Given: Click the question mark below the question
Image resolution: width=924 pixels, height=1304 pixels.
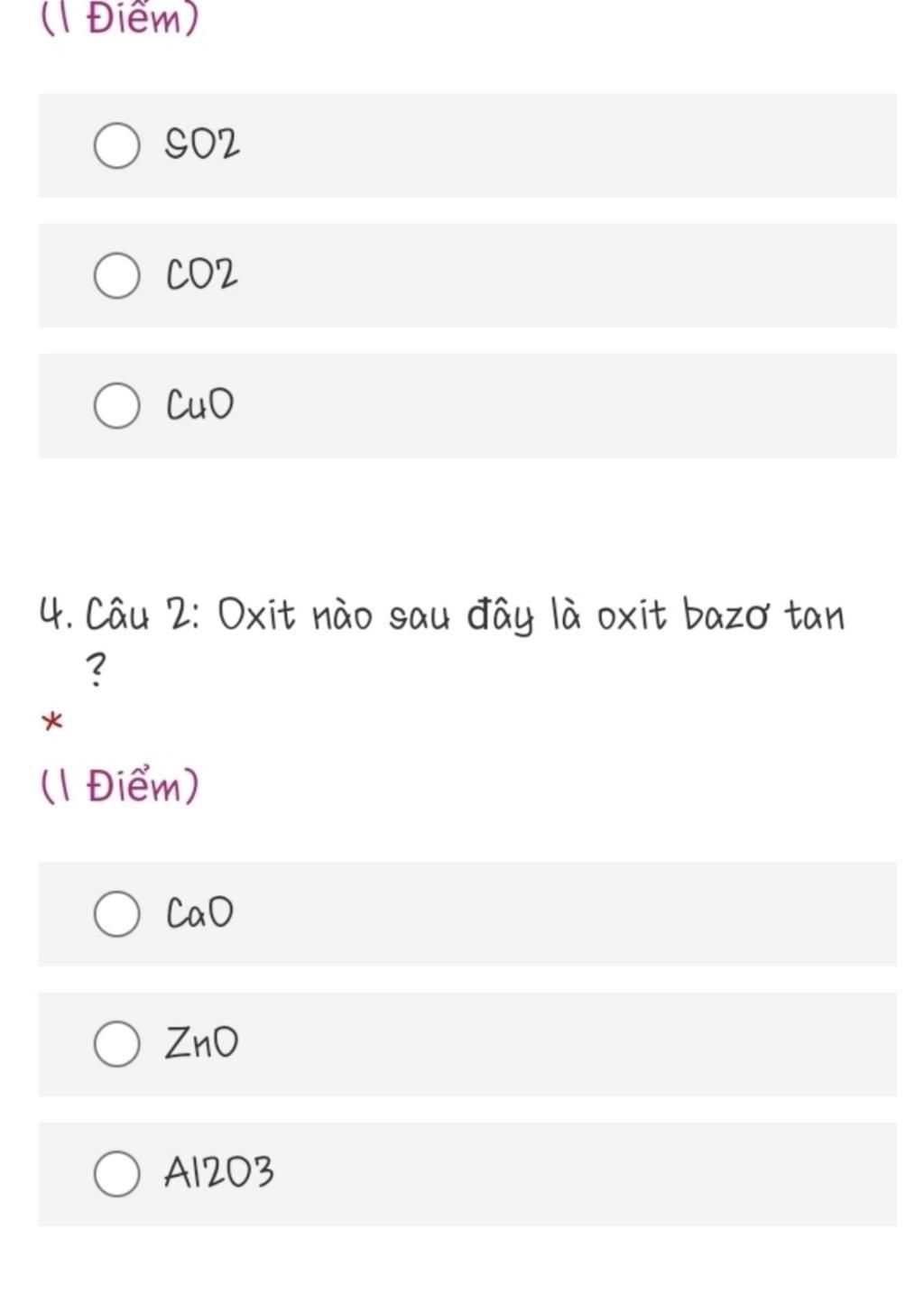Looking at the screenshot, I should [x=95, y=669].
